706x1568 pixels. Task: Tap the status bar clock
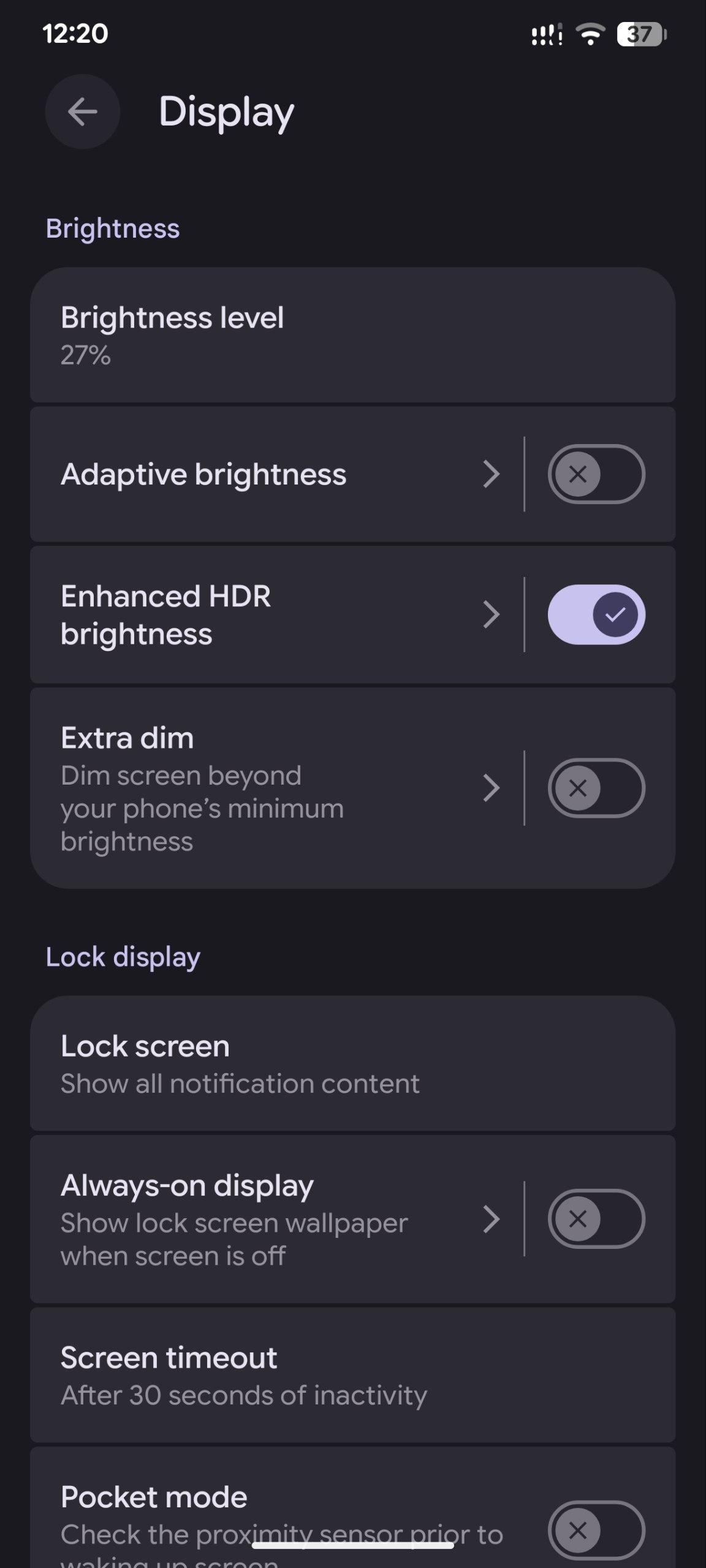point(75,34)
